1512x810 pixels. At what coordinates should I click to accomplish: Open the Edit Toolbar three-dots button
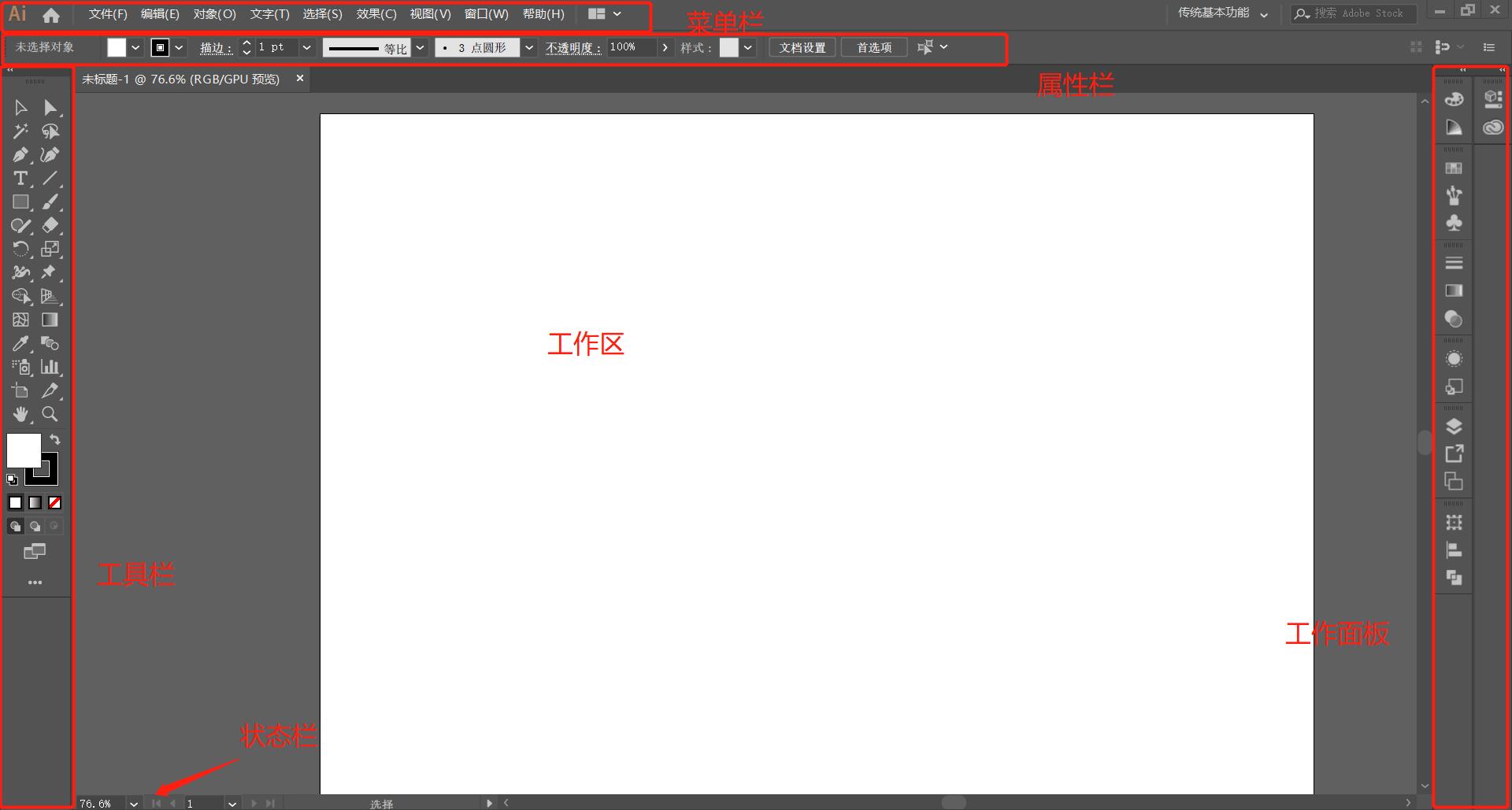coord(35,583)
